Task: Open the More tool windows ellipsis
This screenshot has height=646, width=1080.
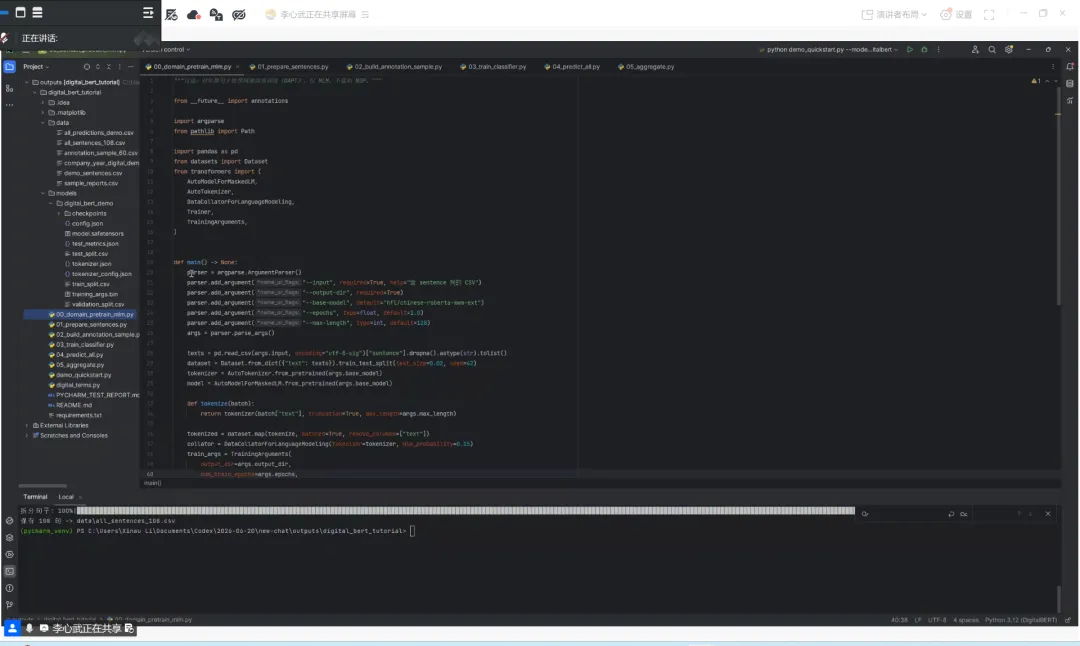Action: [x=10, y=105]
